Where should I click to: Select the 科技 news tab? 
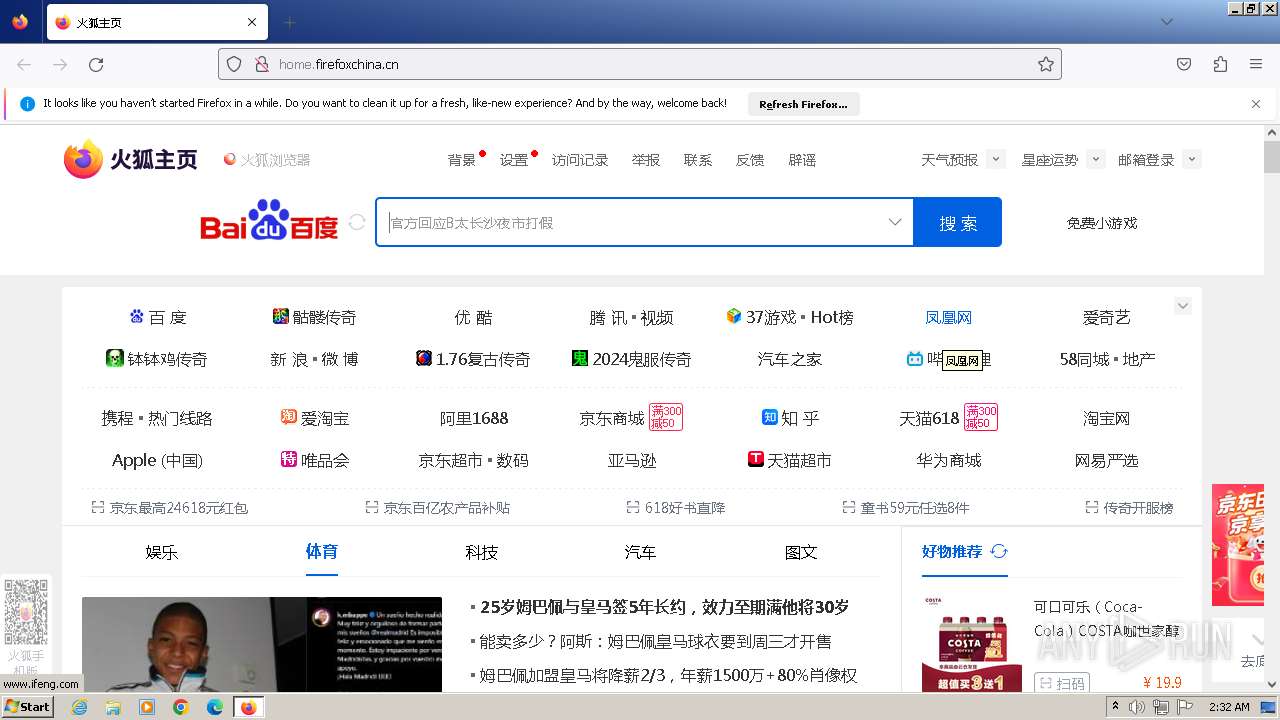pos(481,552)
